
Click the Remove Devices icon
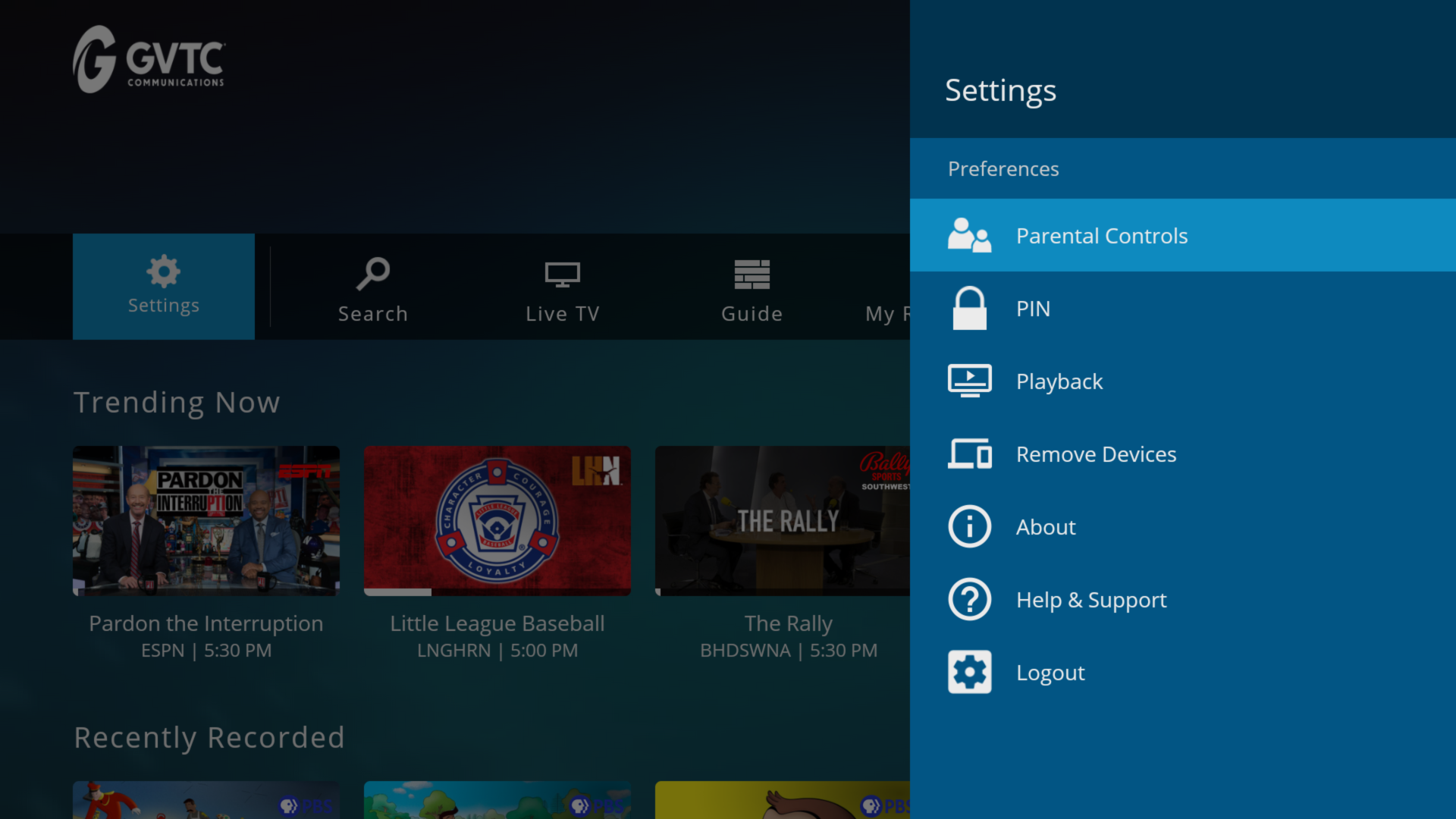(969, 453)
